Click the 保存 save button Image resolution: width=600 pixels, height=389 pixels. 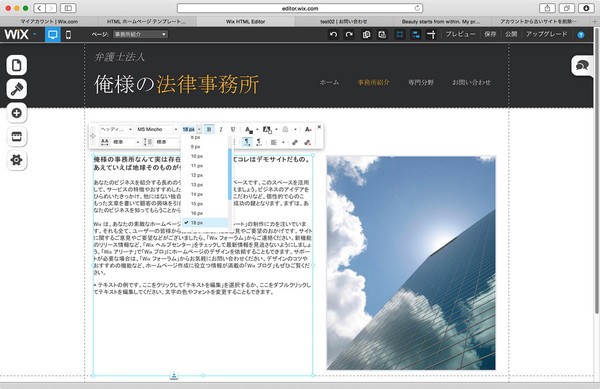coord(490,34)
